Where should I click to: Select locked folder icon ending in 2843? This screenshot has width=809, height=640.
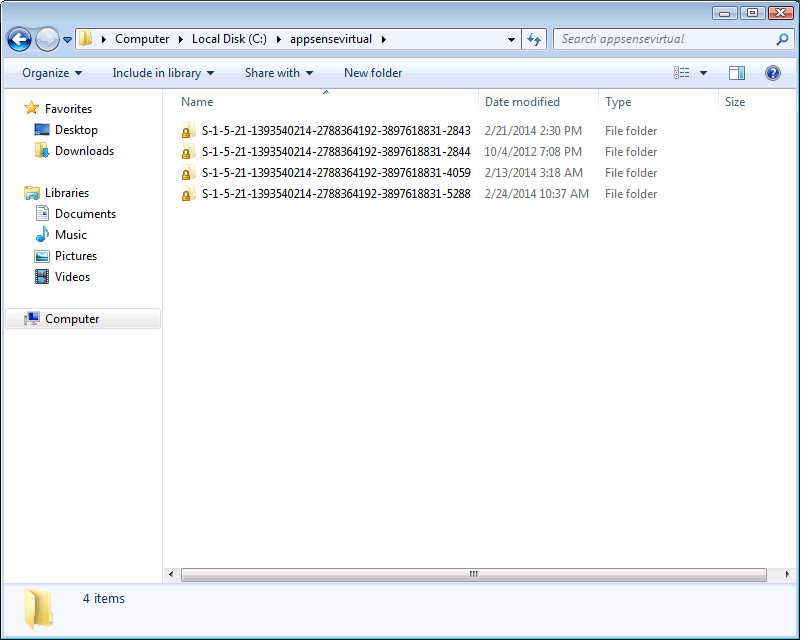click(187, 131)
